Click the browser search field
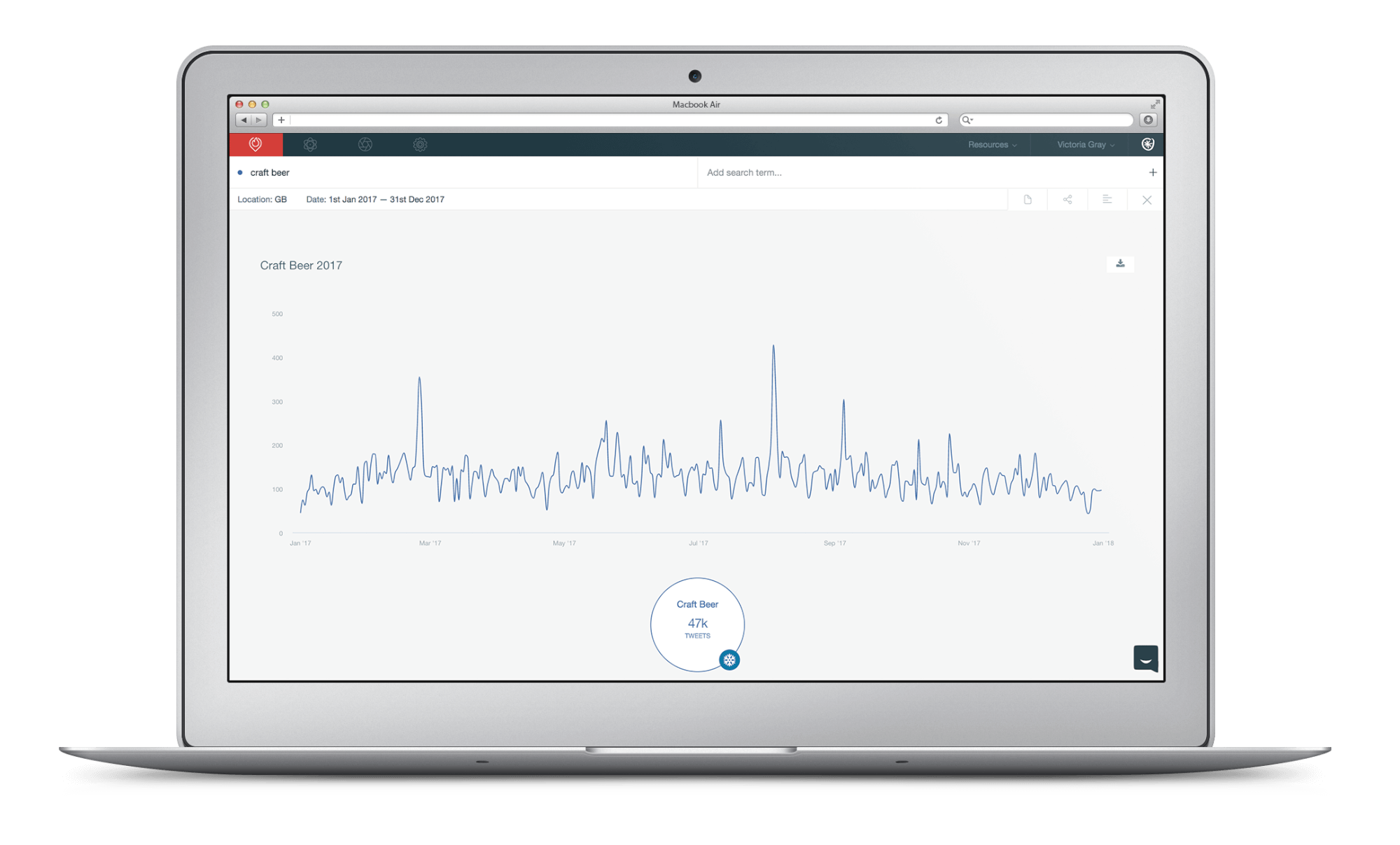The width and height of the screenshot is (1400, 845). (x=1046, y=120)
